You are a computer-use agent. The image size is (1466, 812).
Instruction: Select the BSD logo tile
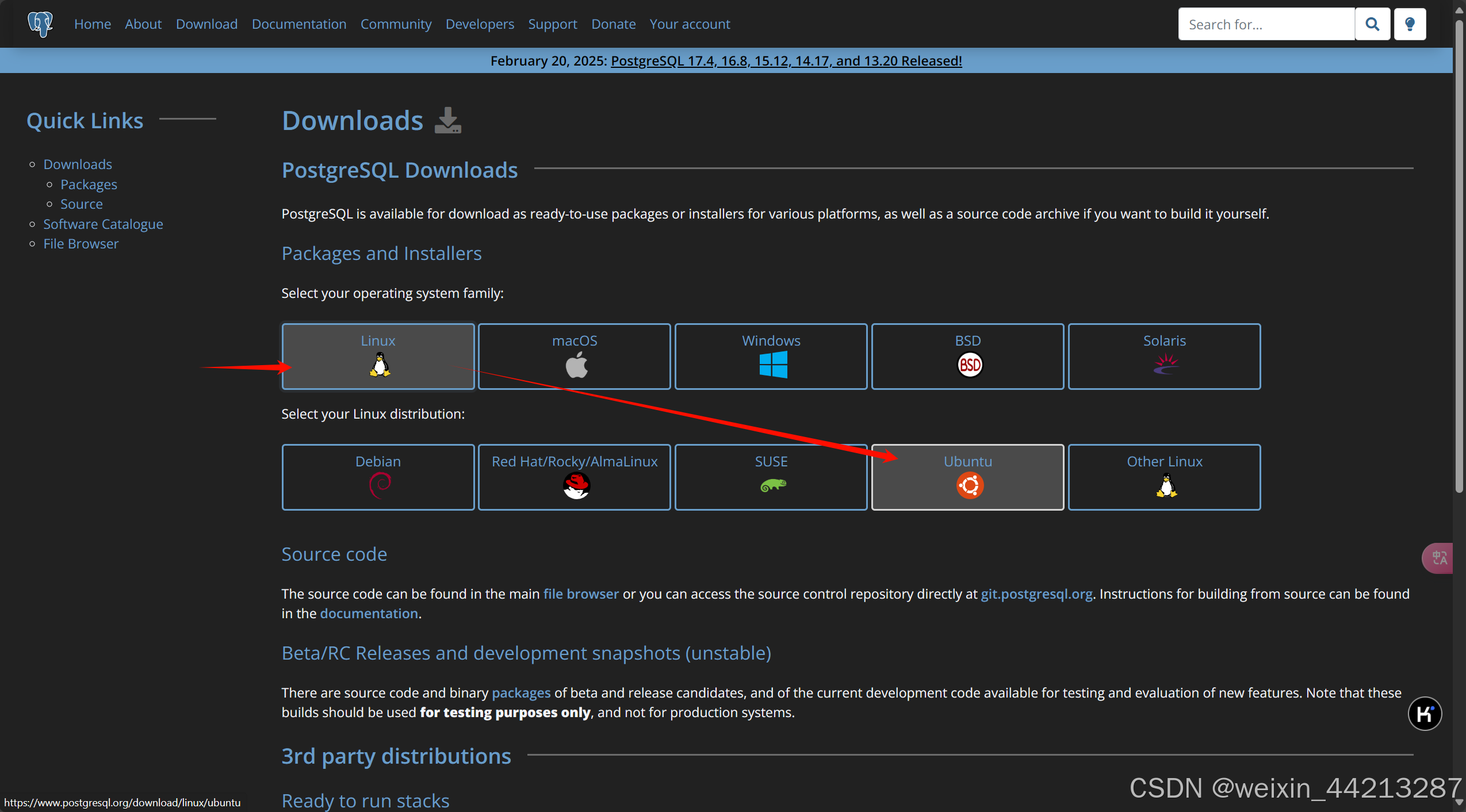(967, 357)
